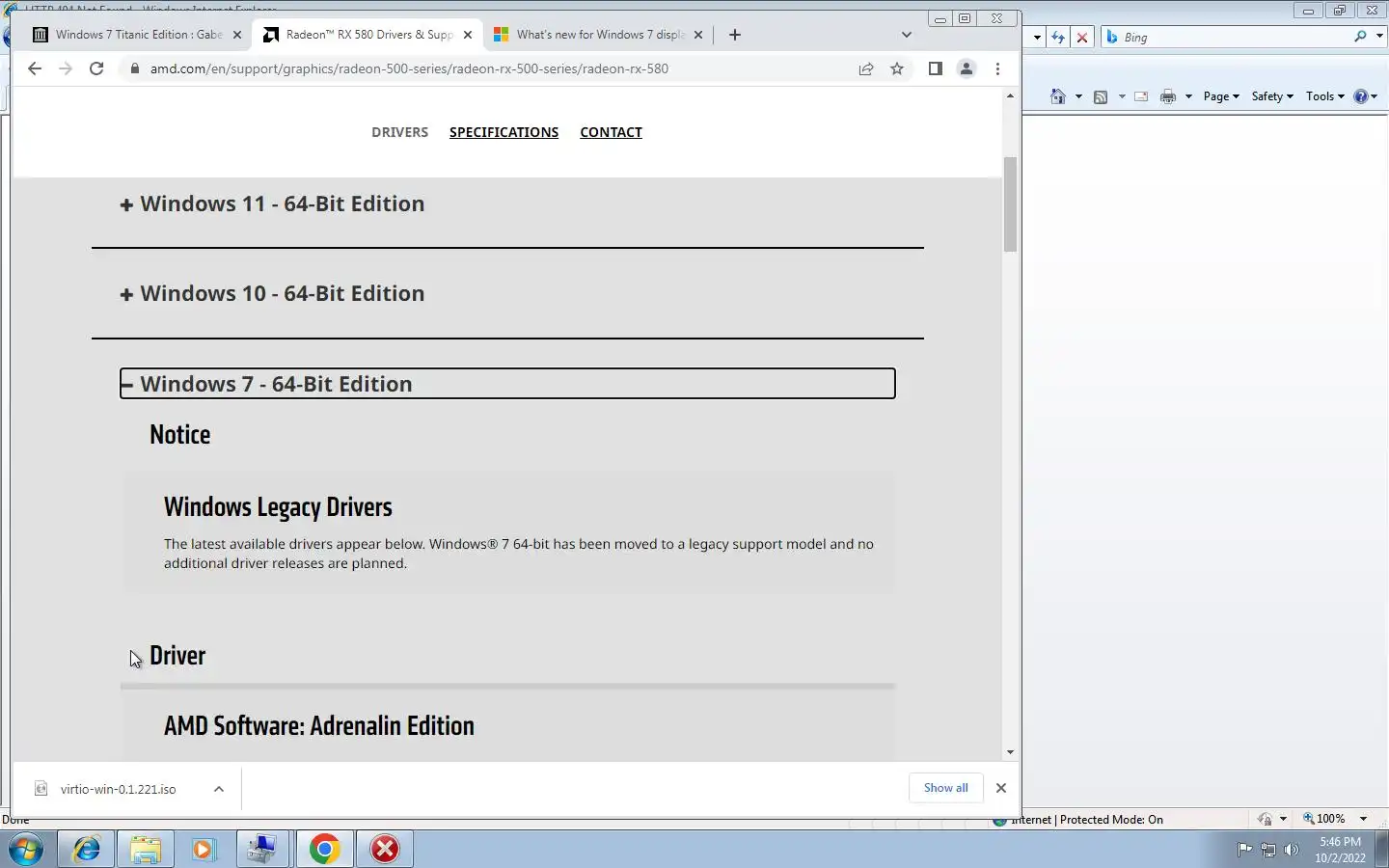Reload the AMD page in Chrome
The height and width of the screenshot is (868, 1389).
pos(96,68)
